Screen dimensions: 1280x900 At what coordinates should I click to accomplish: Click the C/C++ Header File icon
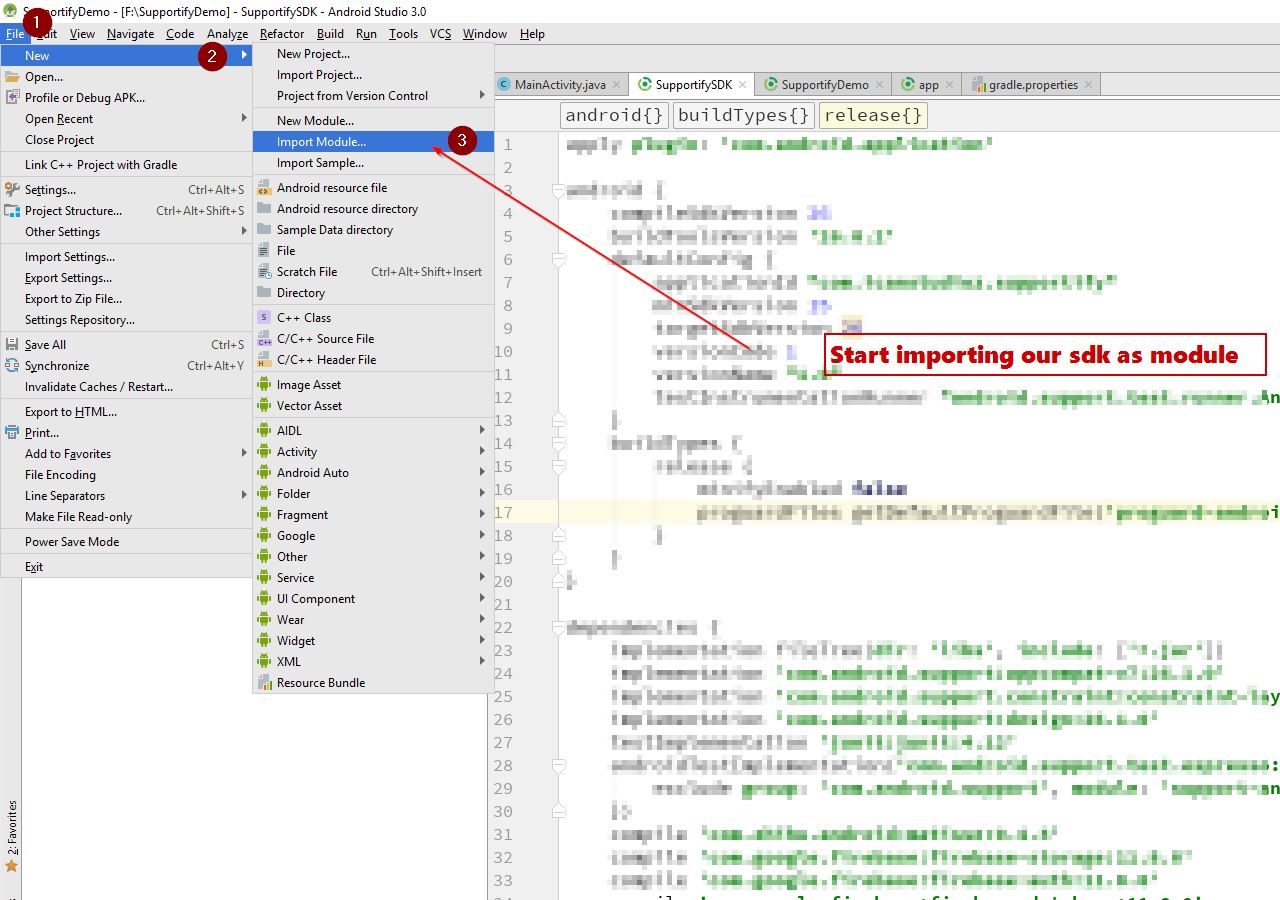[264, 360]
